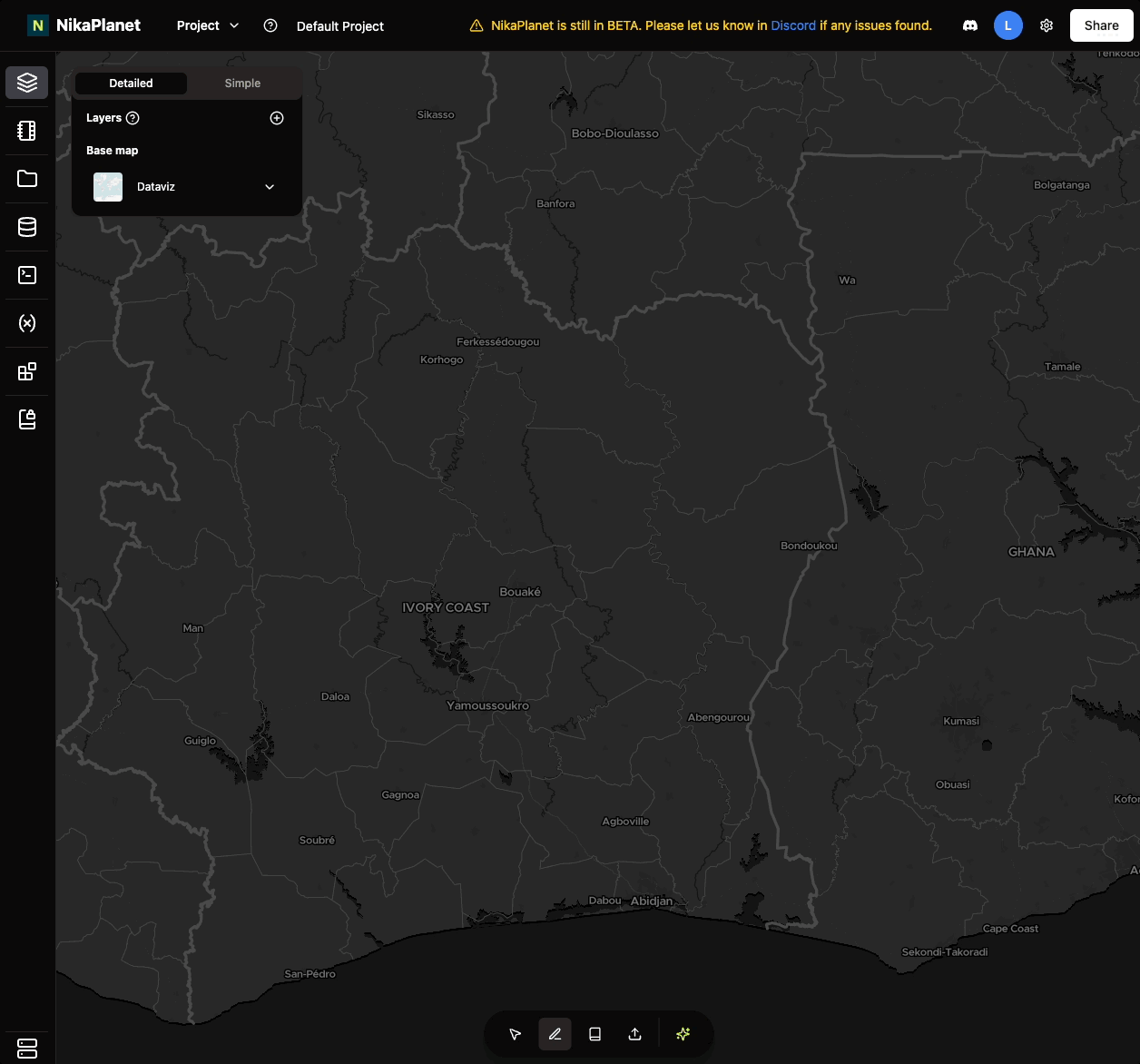Open the book tool in bottom toolbar
This screenshot has width=1140, height=1064.
(595, 1034)
